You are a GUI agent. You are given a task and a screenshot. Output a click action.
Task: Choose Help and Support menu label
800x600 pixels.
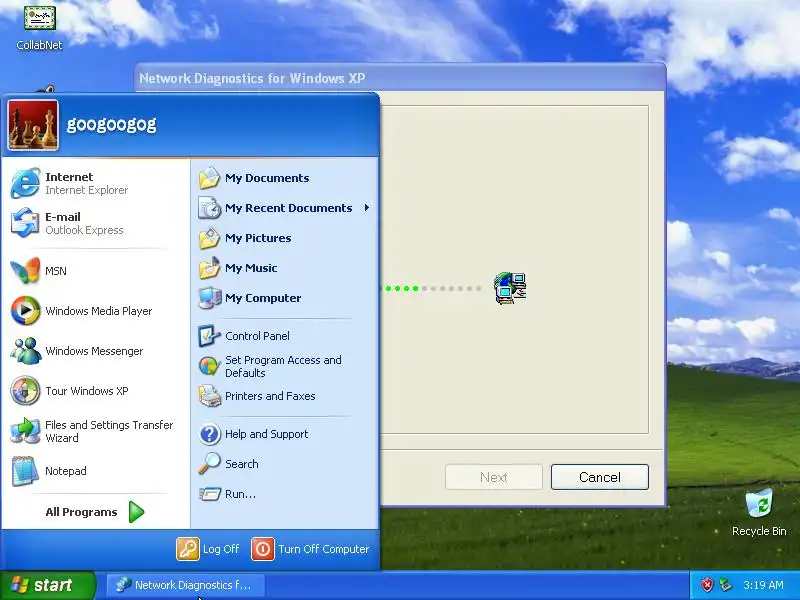pyautogui.click(x=266, y=434)
